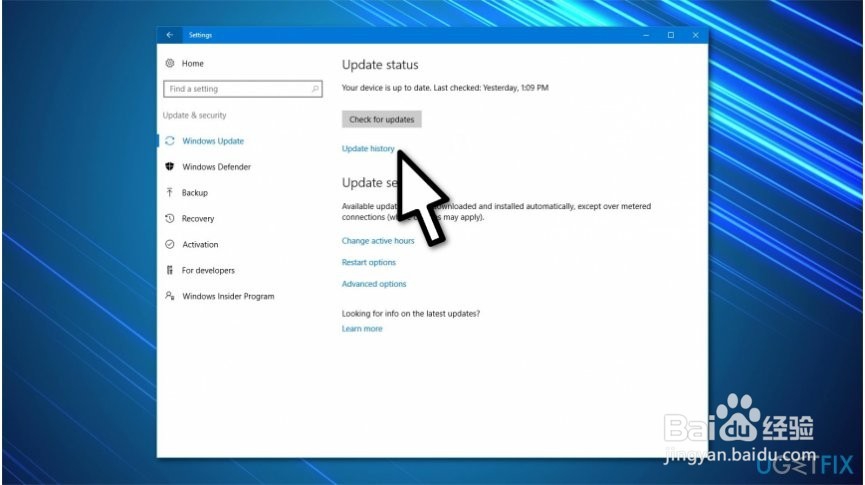Screen dimensions: 865x485
Task: Open the Windows Update section
Action: coord(213,141)
